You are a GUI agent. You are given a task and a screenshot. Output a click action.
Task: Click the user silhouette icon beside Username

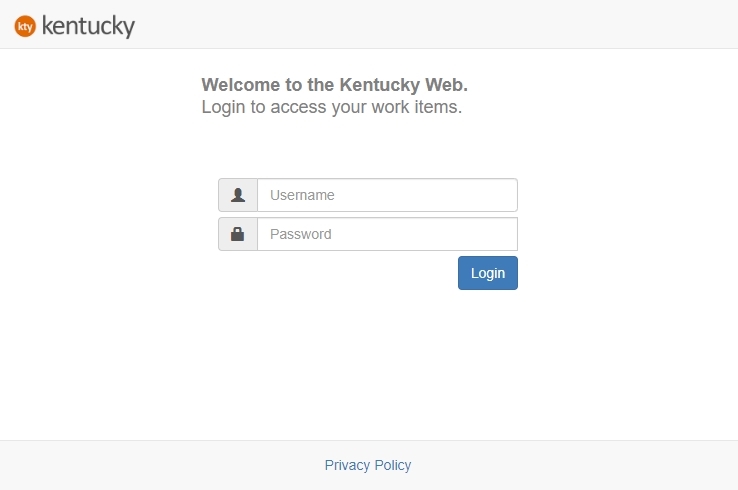click(238, 195)
